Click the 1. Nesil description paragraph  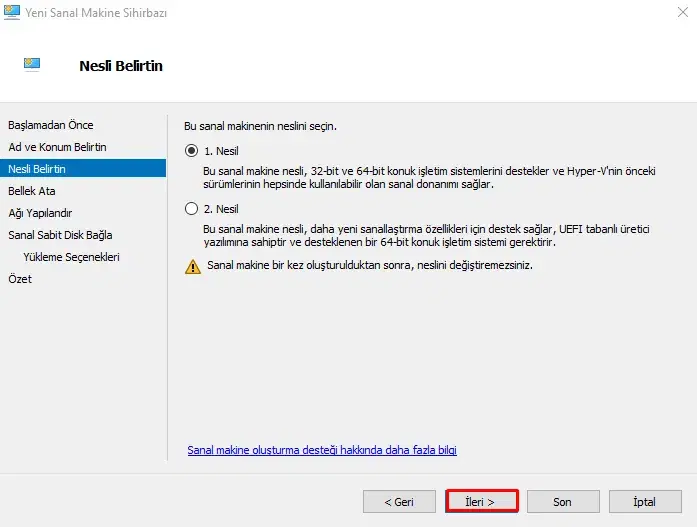tap(429, 177)
